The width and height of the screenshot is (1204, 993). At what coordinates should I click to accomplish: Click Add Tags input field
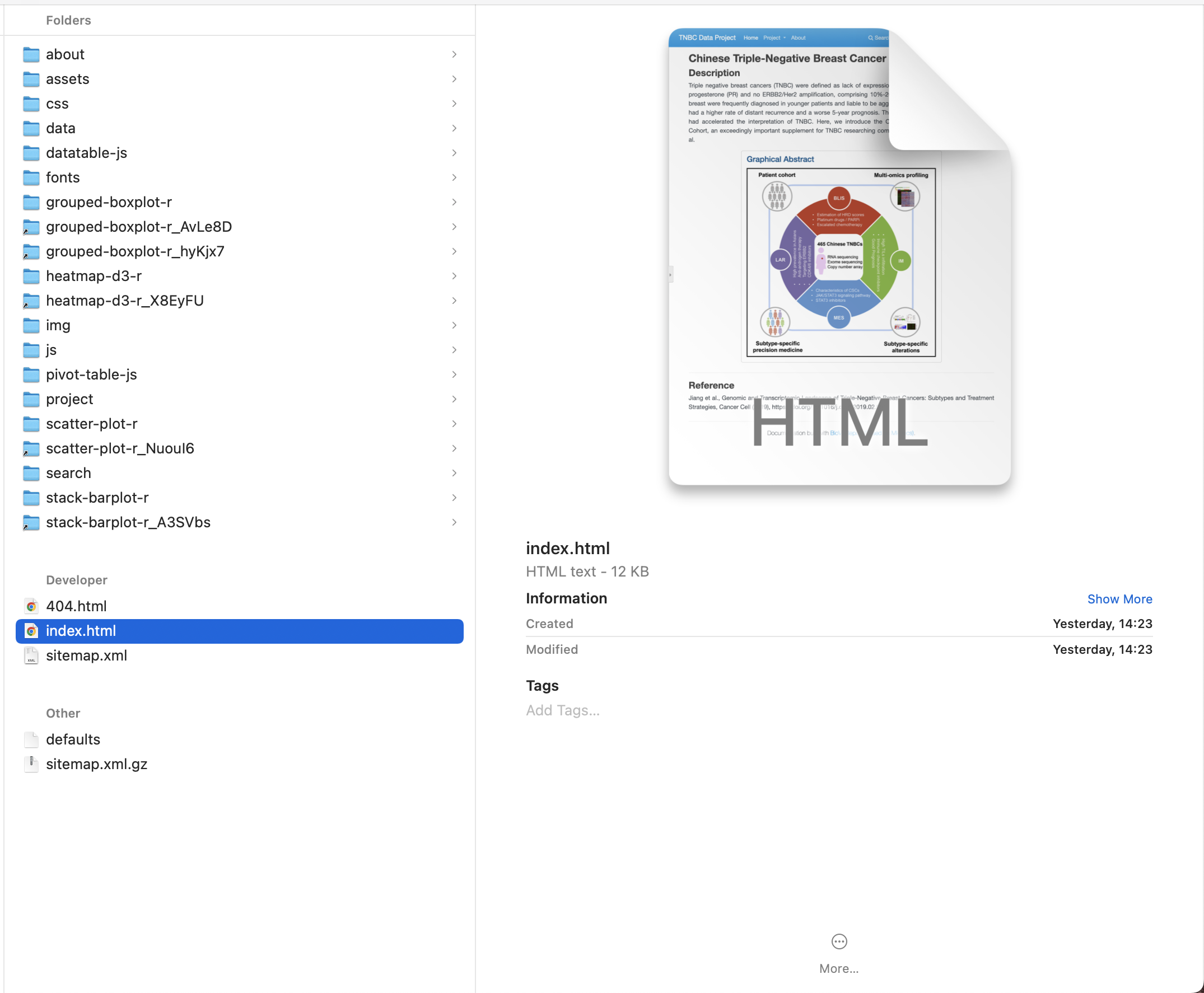[x=562, y=710]
